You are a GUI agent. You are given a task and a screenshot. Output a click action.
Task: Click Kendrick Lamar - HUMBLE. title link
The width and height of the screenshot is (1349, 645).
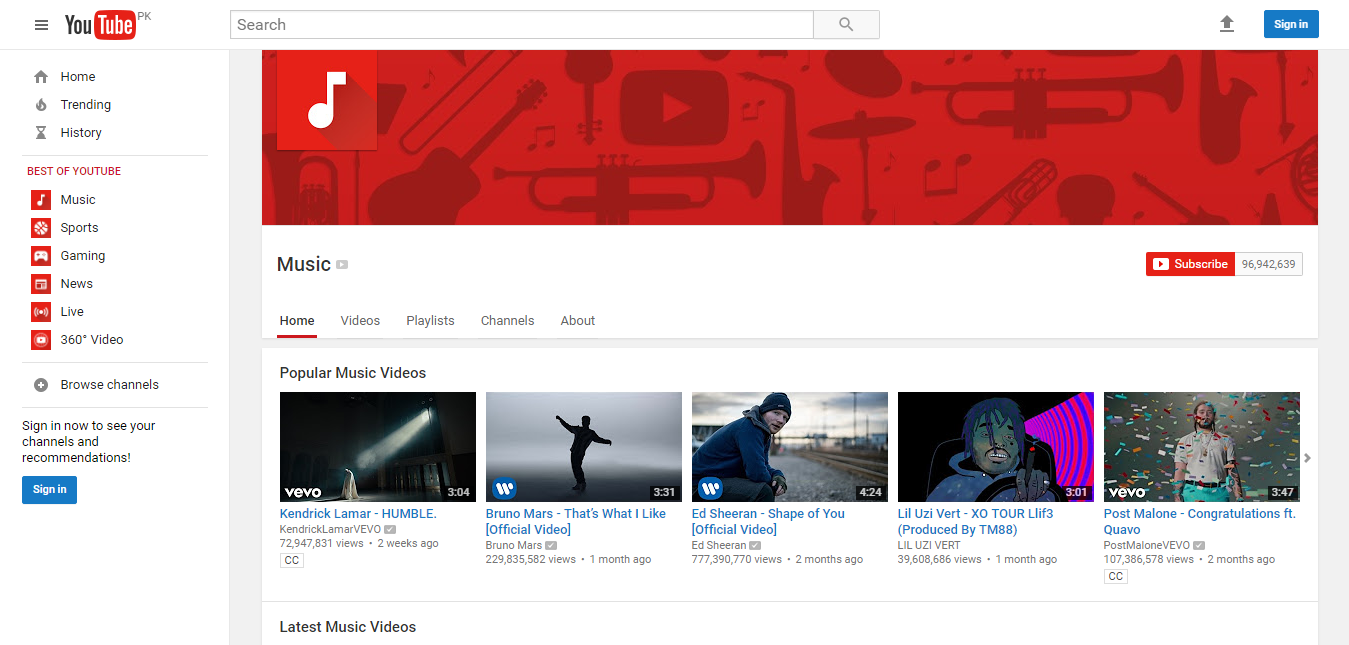358,514
